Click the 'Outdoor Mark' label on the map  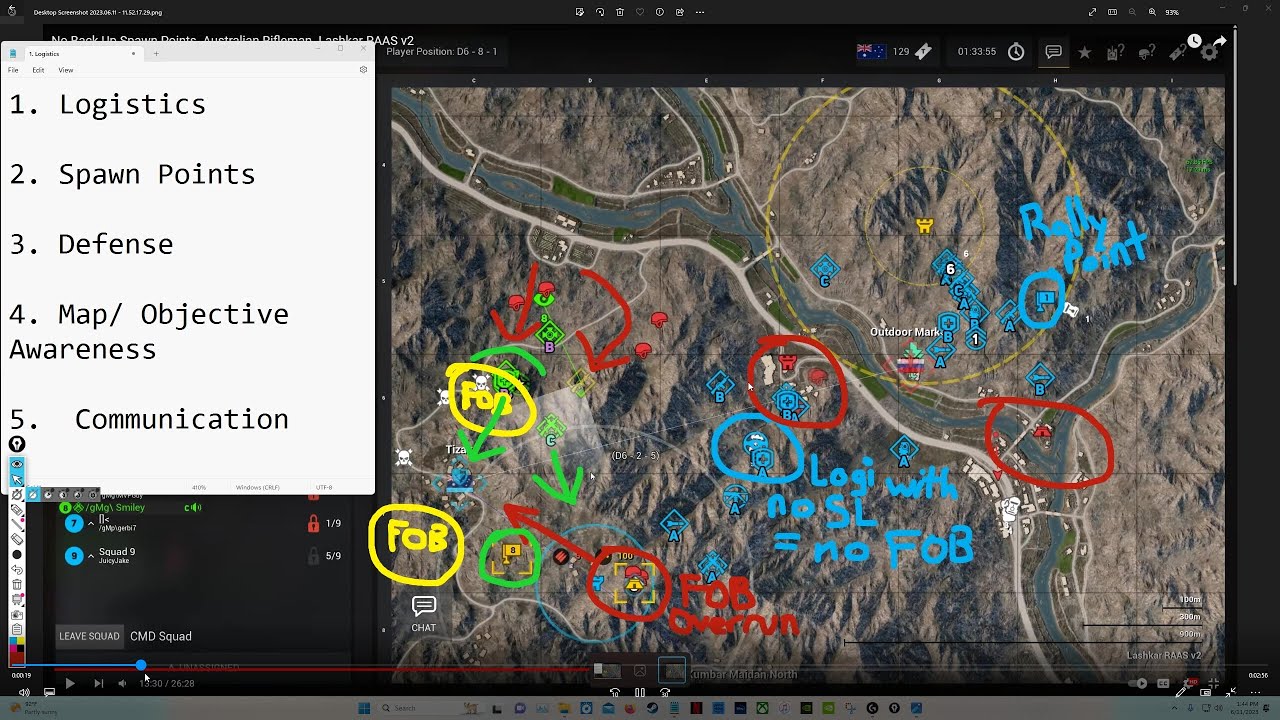click(x=905, y=332)
